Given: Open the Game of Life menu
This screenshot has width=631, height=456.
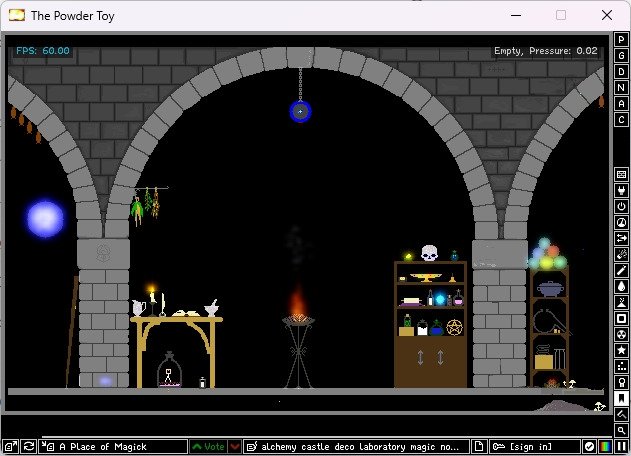Looking at the screenshot, I should (x=621, y=366).
